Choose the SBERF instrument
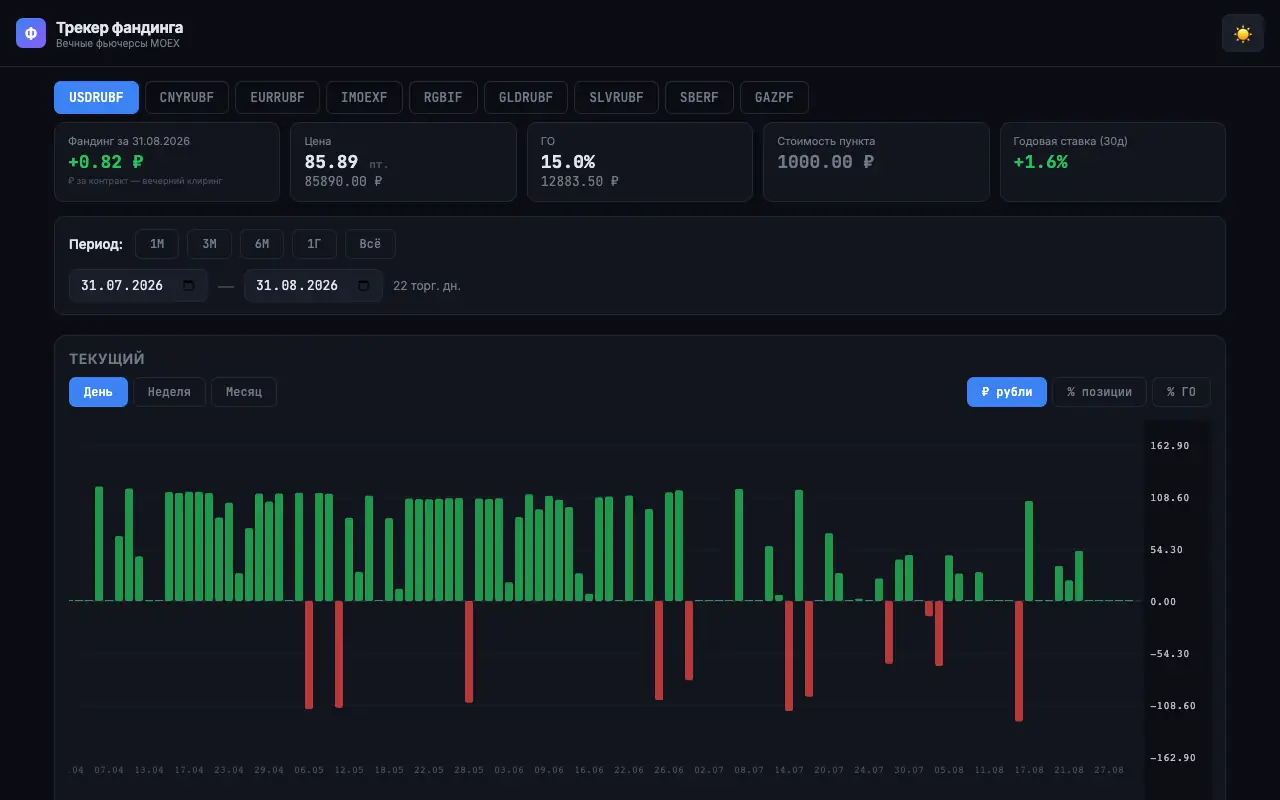 699,98
